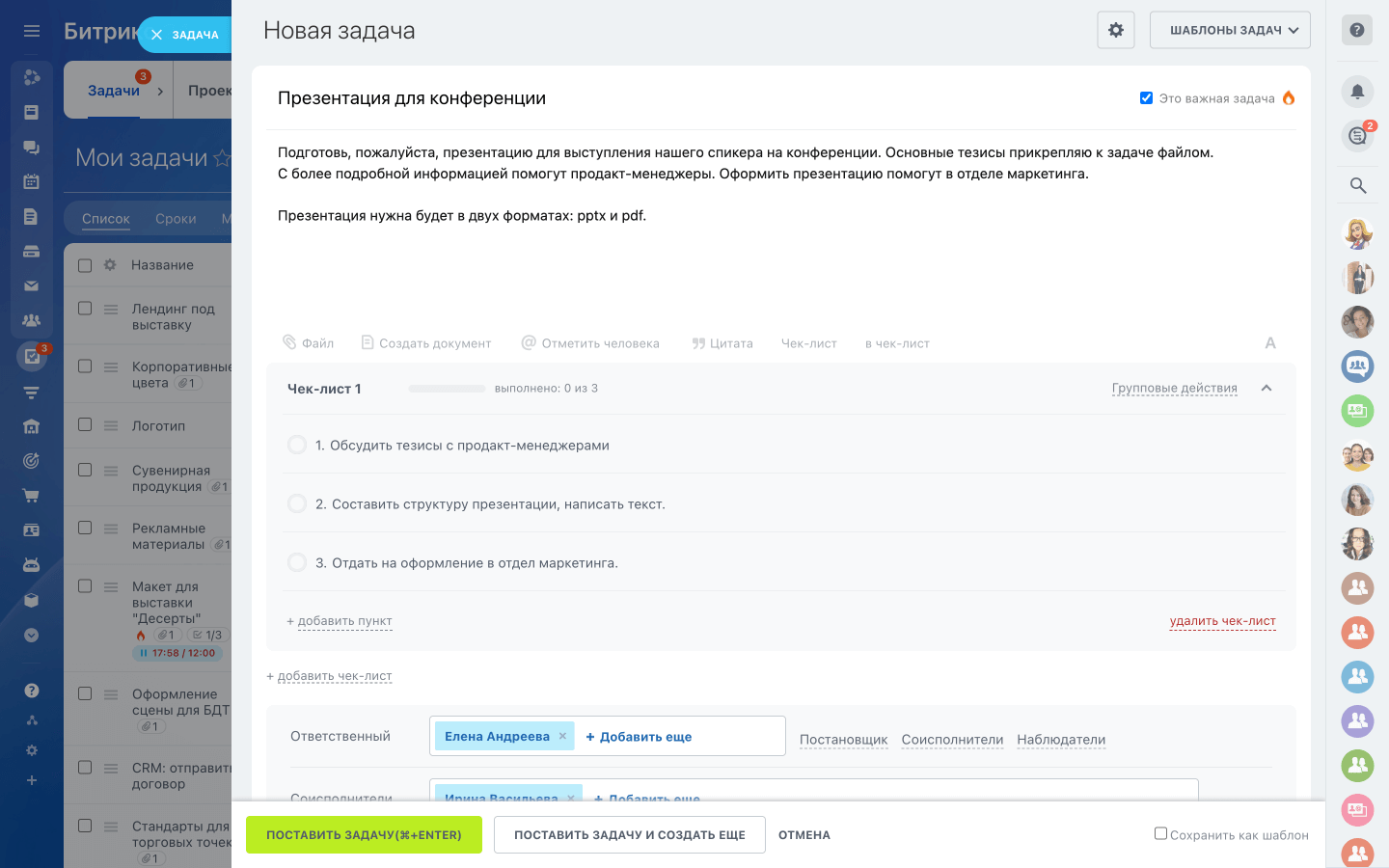Image resolution: width=1389 pixels, height=868 pixels.
Task: Open the Calendar icon in the left sidebar
Action: [31, 180]
